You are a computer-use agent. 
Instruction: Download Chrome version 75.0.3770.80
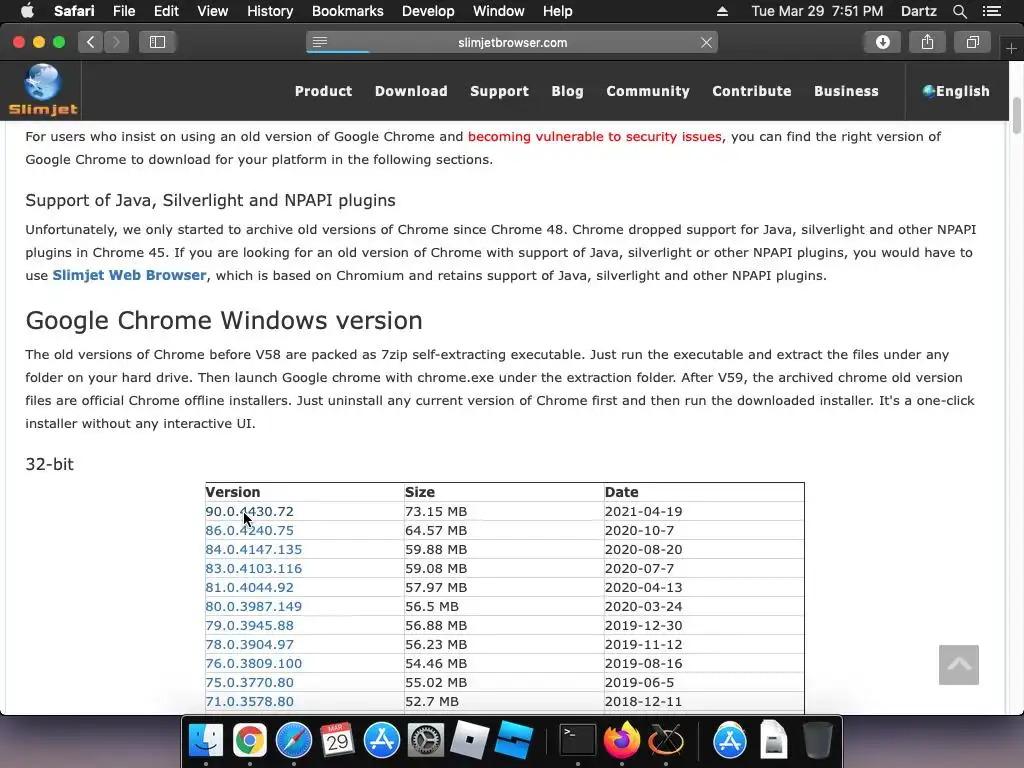tap(249, 682)
